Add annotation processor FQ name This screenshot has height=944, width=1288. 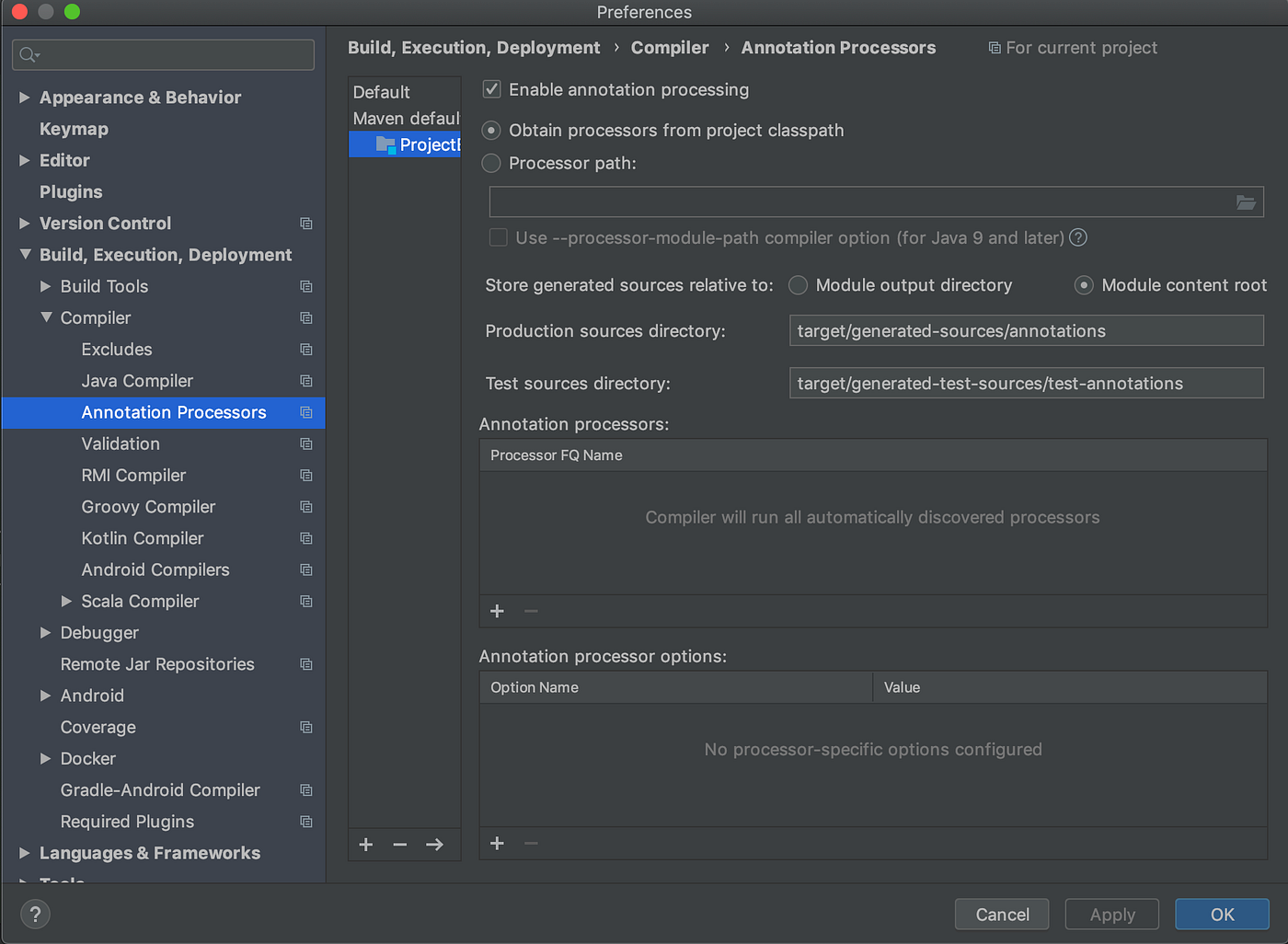[x=498, y=611]
